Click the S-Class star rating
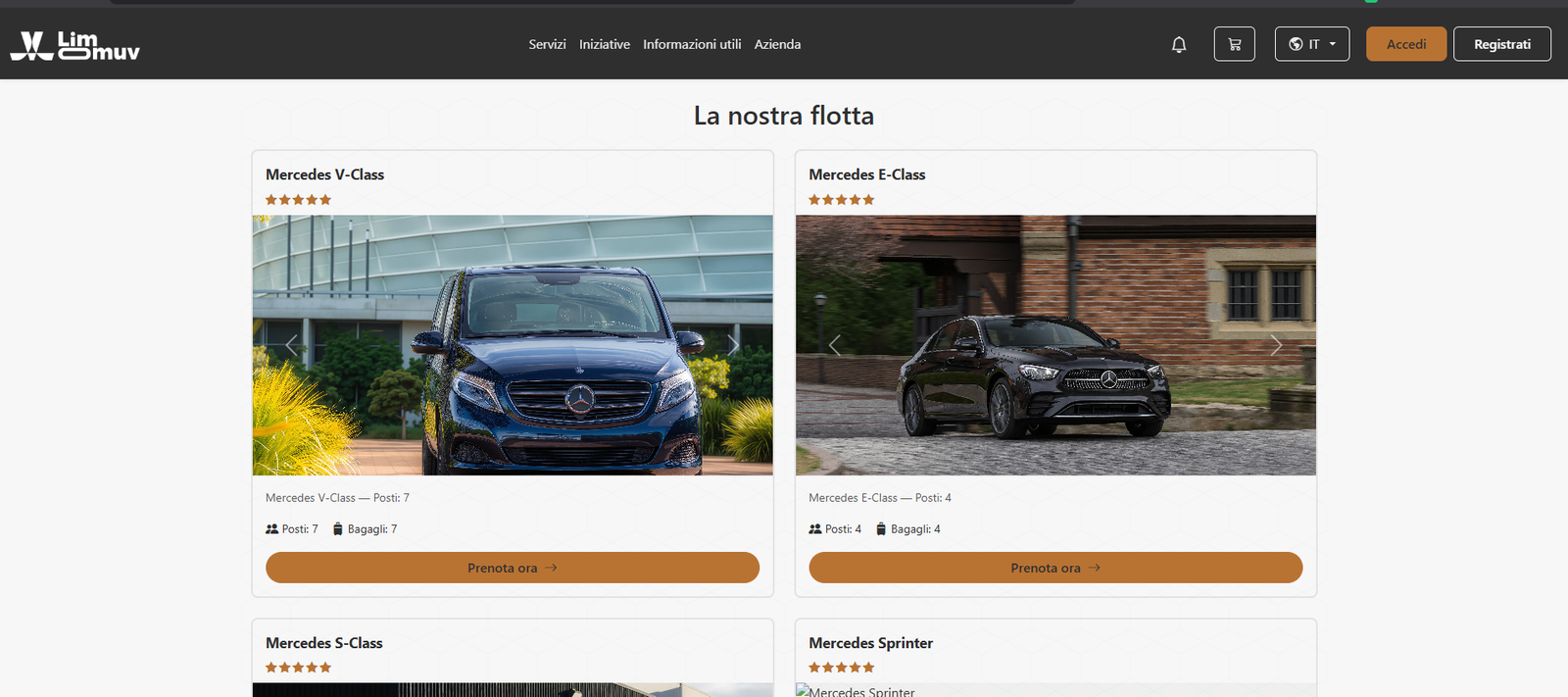 pos(299,668)
